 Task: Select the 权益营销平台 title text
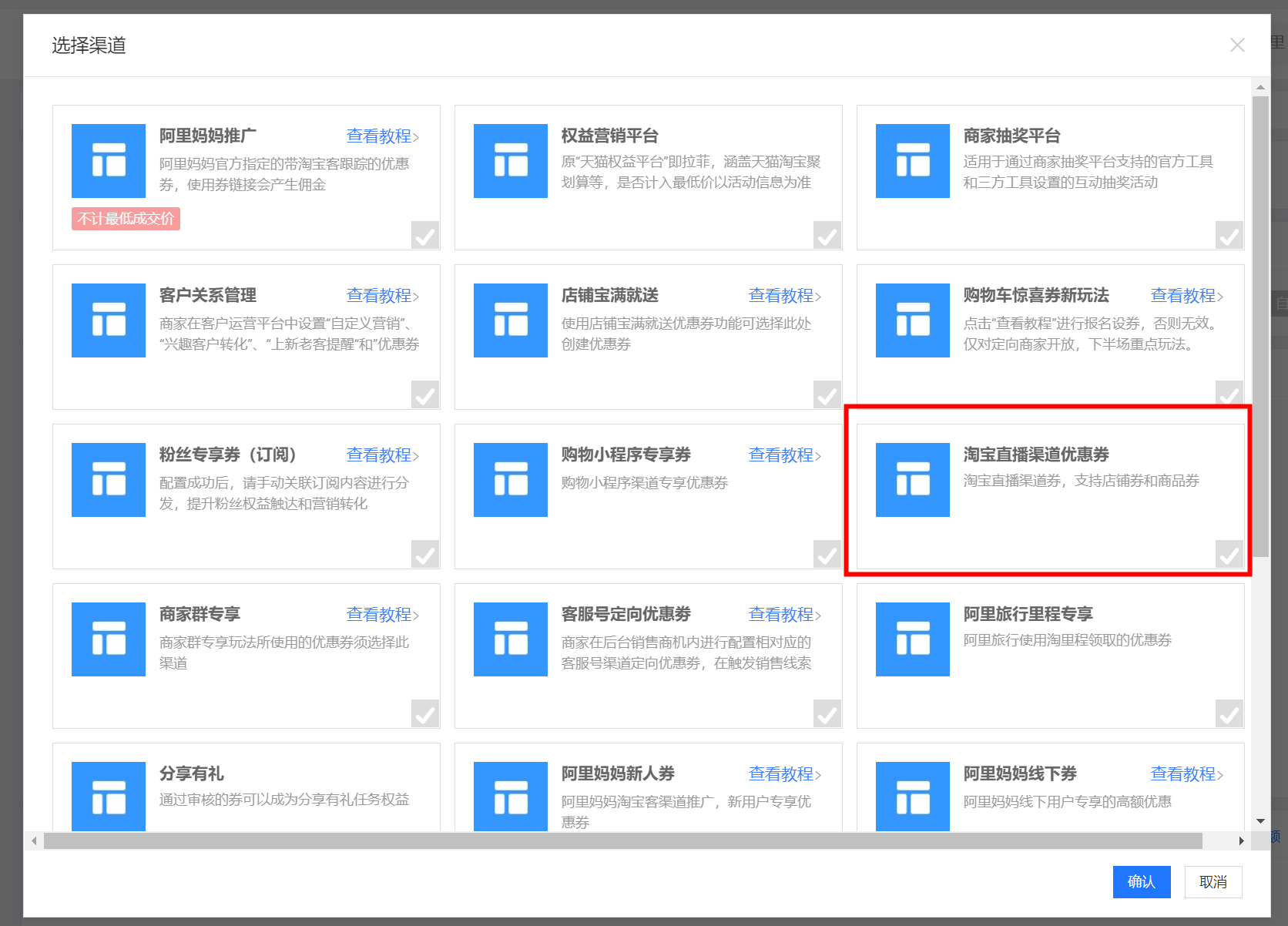pos(610,136)
